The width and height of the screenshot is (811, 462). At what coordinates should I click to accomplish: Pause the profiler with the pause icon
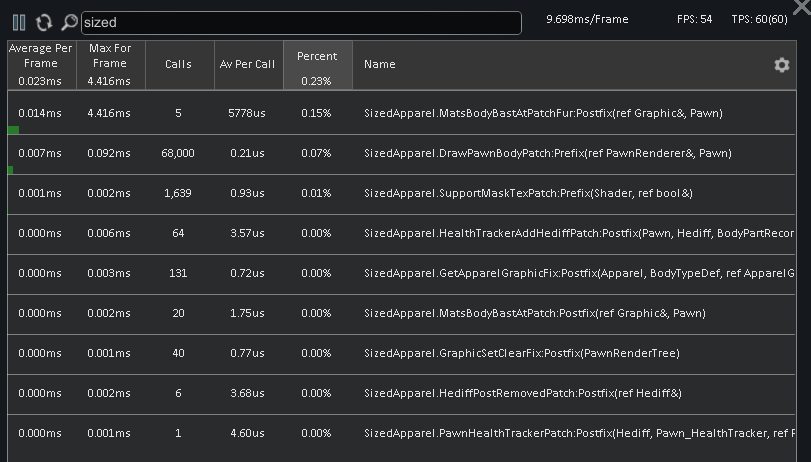coord(19,22)
